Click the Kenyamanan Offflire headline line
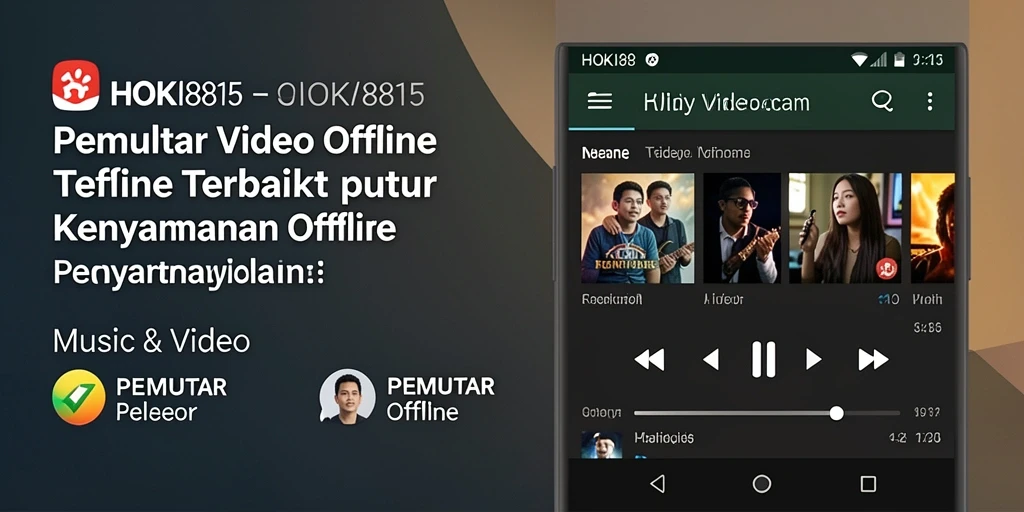1024x512 pixels. (225, 229)
